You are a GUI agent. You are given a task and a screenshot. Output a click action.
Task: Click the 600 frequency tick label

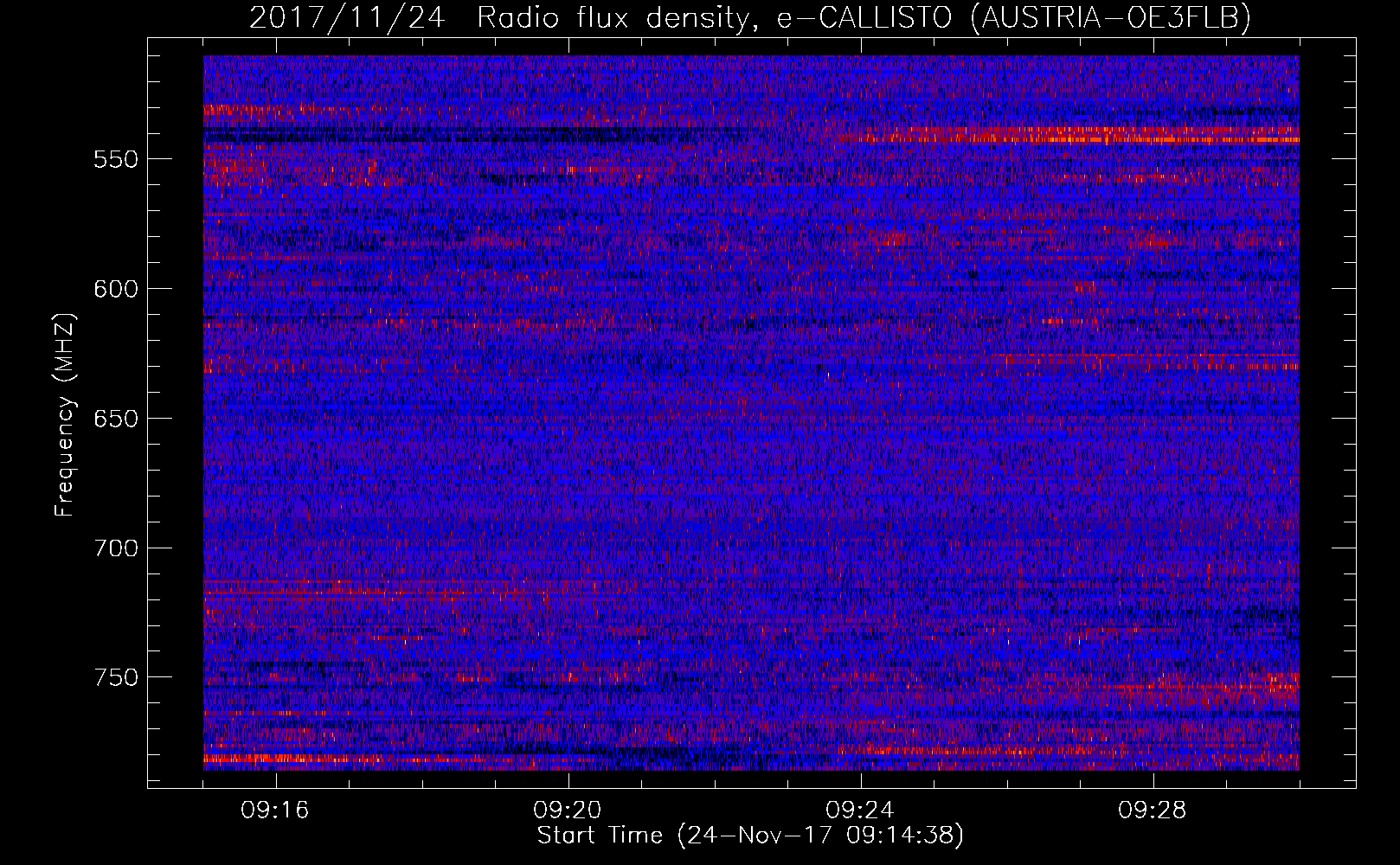coord(116,289)
